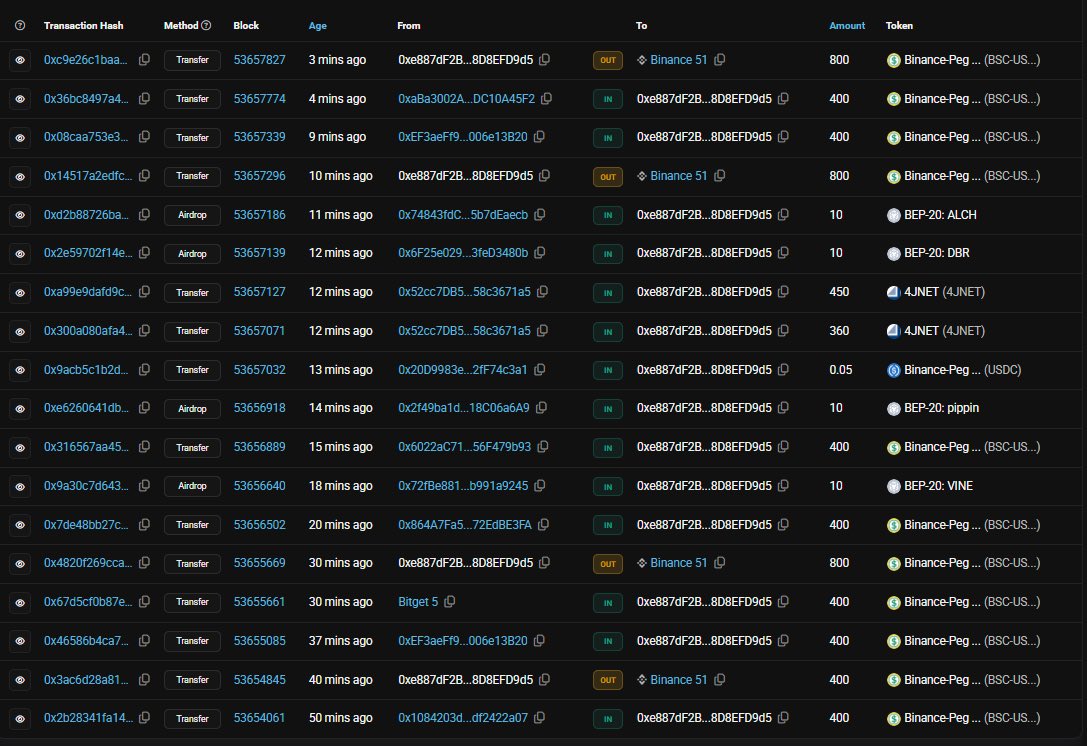
Task: Toggle eye preview for 0x46586b4ca7 row
Action: click(x=20, y=641)
